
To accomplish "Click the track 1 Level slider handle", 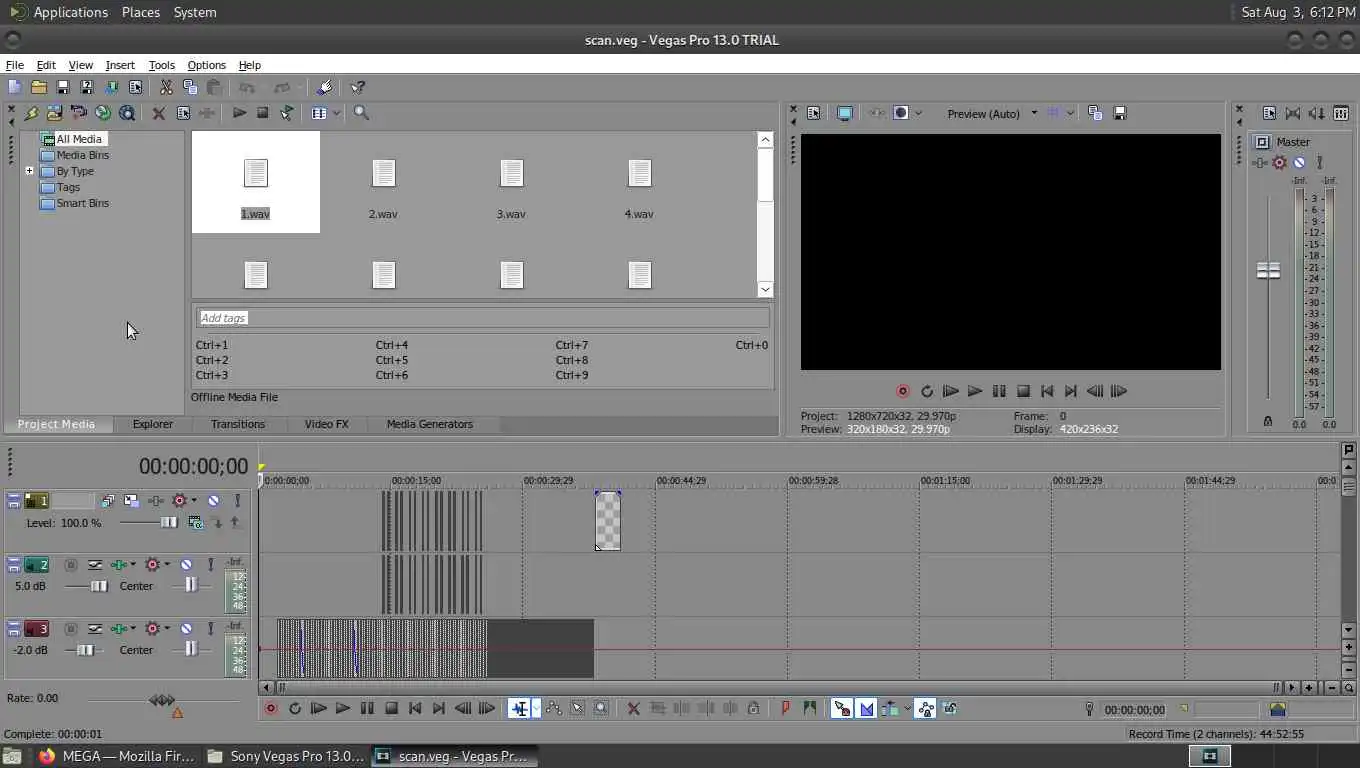I will (169, 522).
